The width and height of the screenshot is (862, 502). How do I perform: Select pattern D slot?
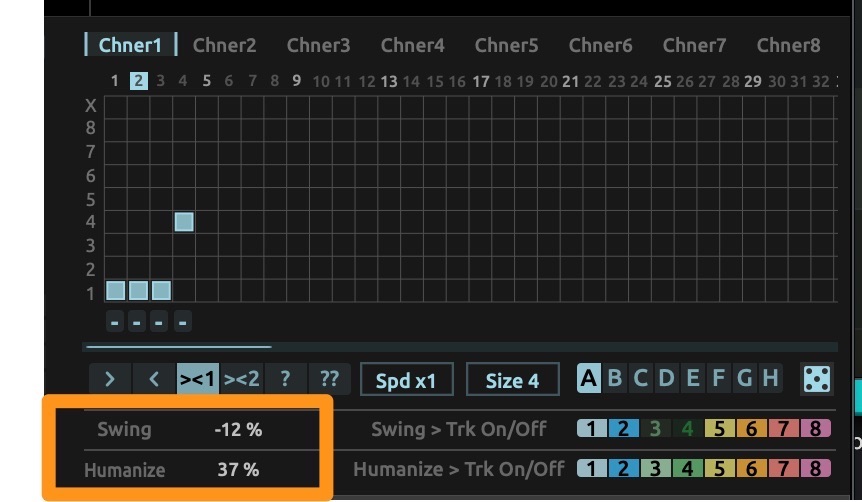(666, 379)
